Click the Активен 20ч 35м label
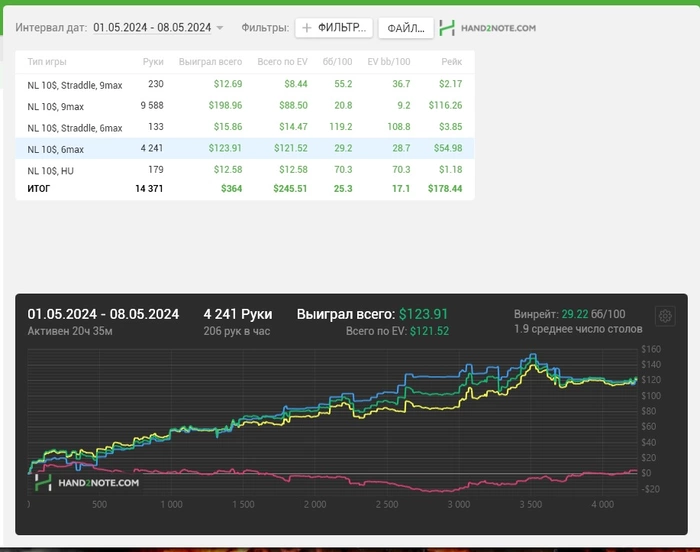 point(70,331)
